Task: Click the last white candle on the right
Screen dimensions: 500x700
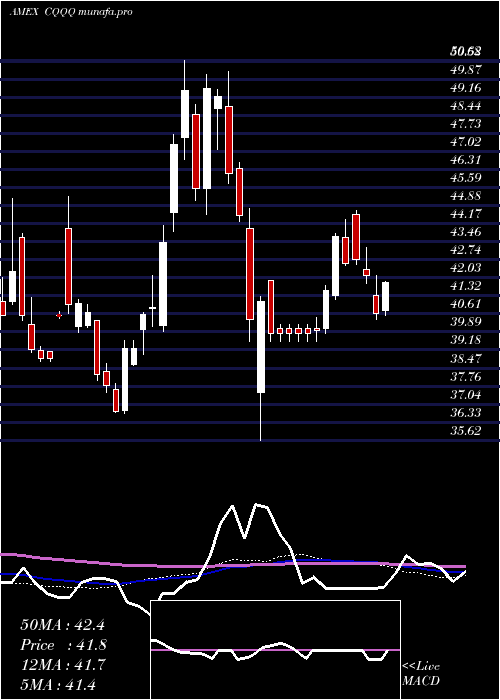Action: coord(385,296)
